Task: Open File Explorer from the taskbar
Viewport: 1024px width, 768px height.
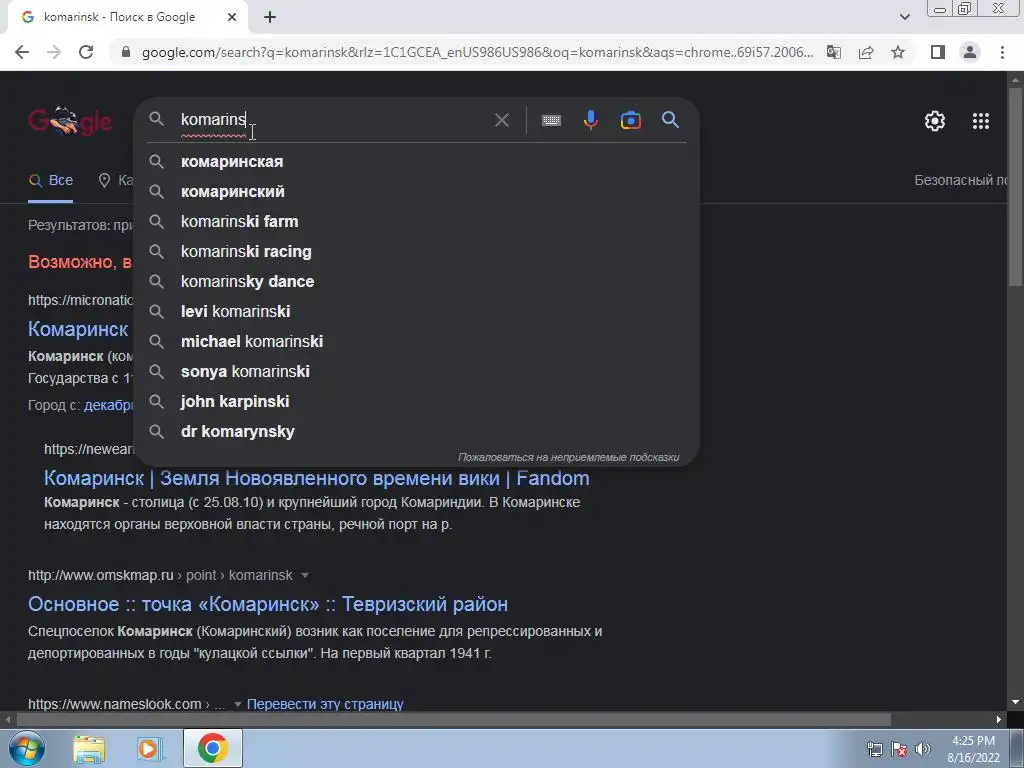Action: click(89, 748)
